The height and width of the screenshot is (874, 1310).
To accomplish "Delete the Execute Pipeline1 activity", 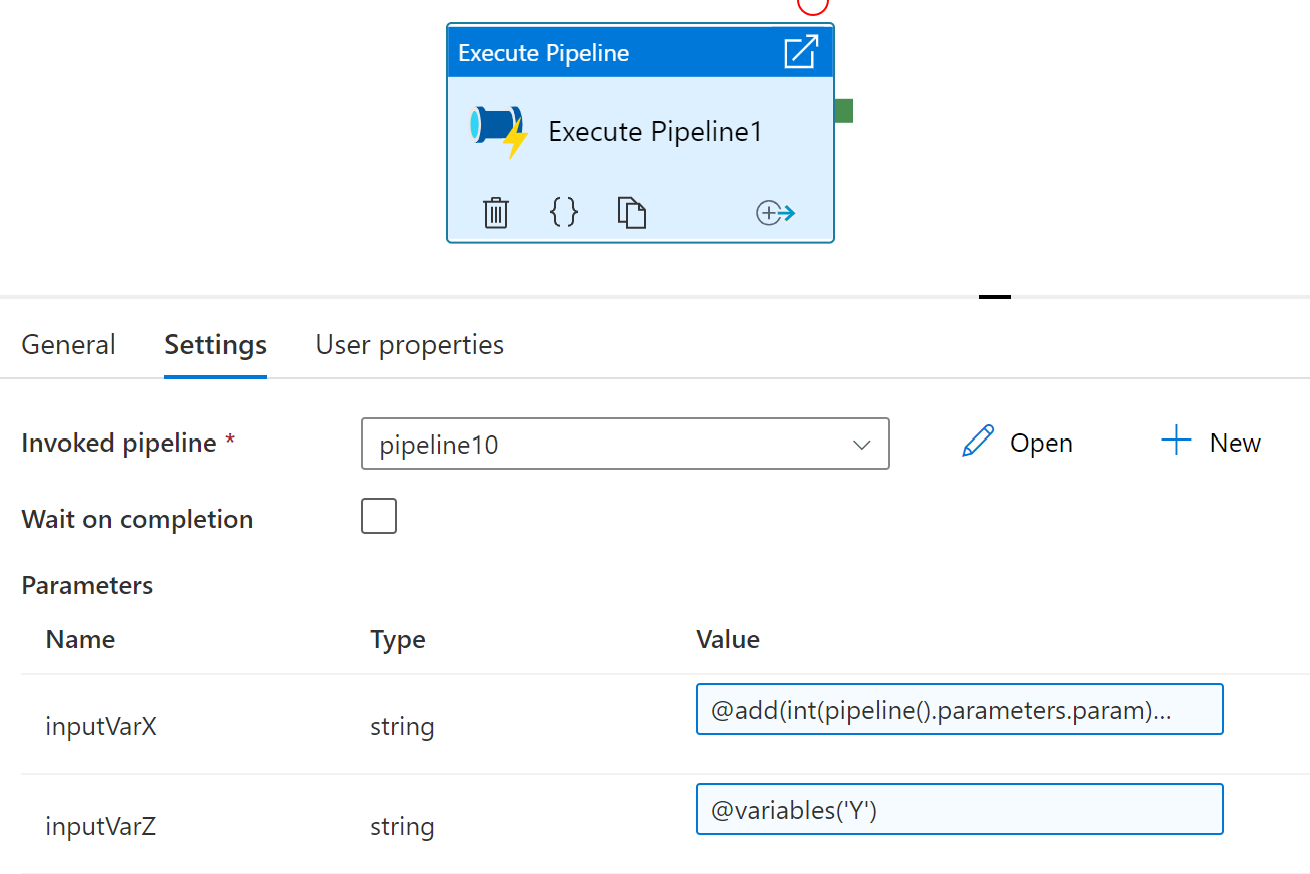I will [496, 212].
